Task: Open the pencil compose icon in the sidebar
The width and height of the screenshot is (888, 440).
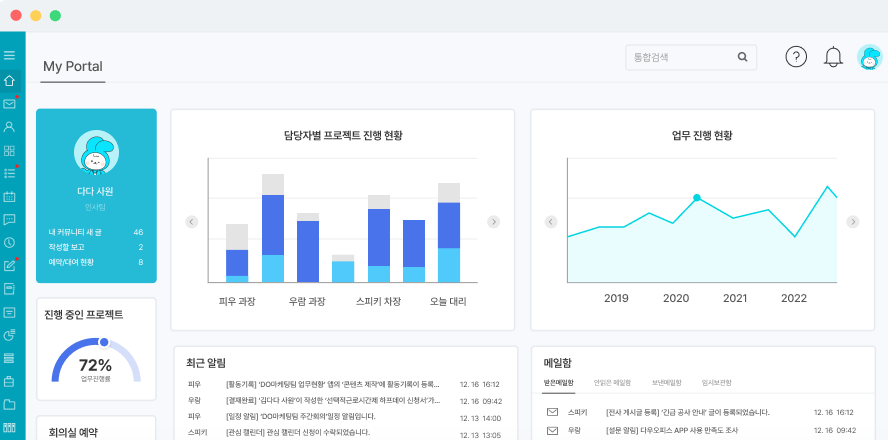Action: pyautogui.click(x=9, y=266)
